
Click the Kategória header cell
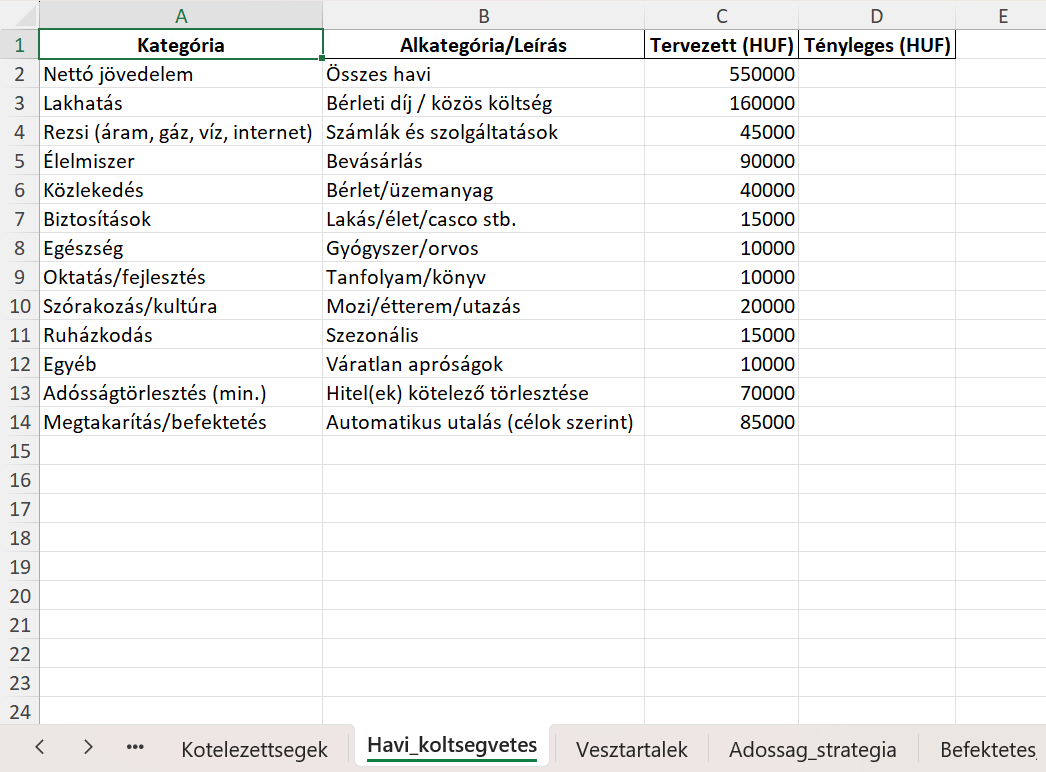pos(180,45)
